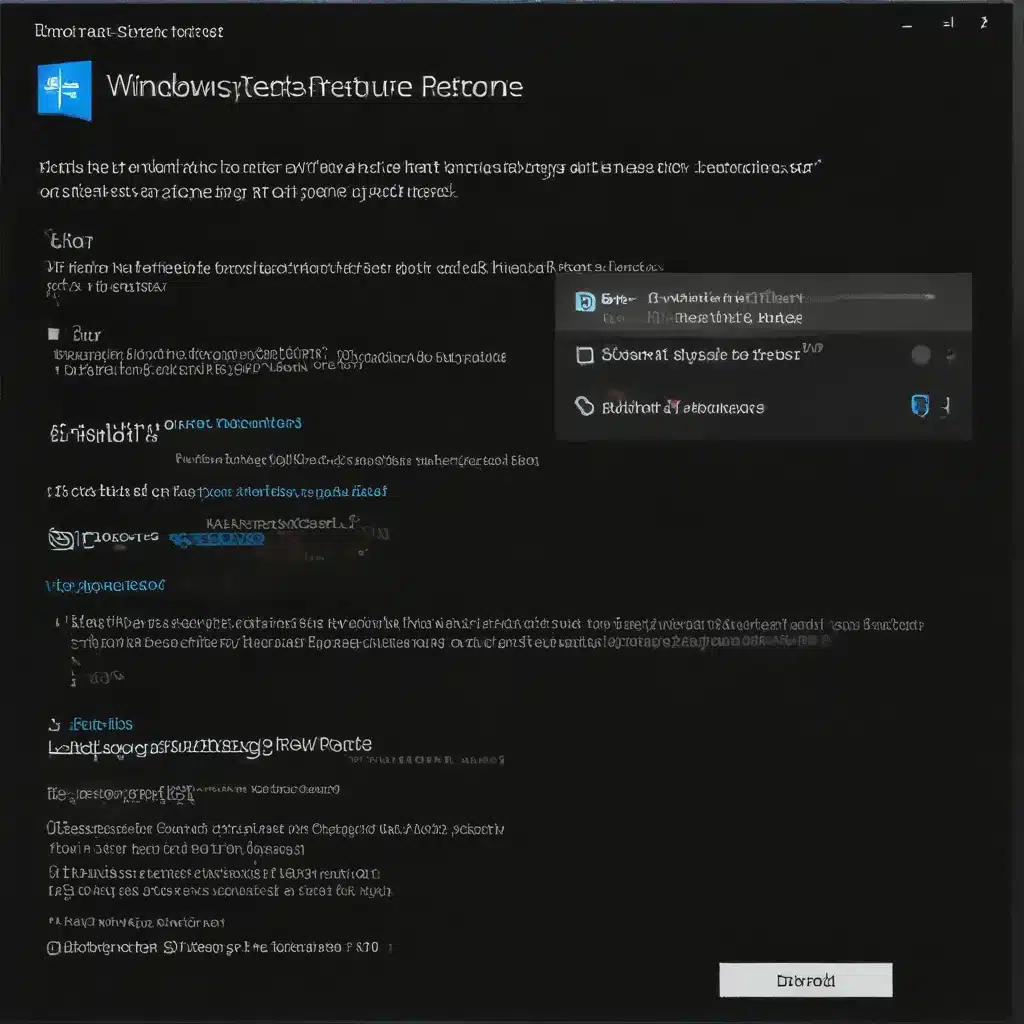The height and width of the screenshot is (1024, 1024).
Task: Close the window from the title bar
Action: tap(984, 23)
